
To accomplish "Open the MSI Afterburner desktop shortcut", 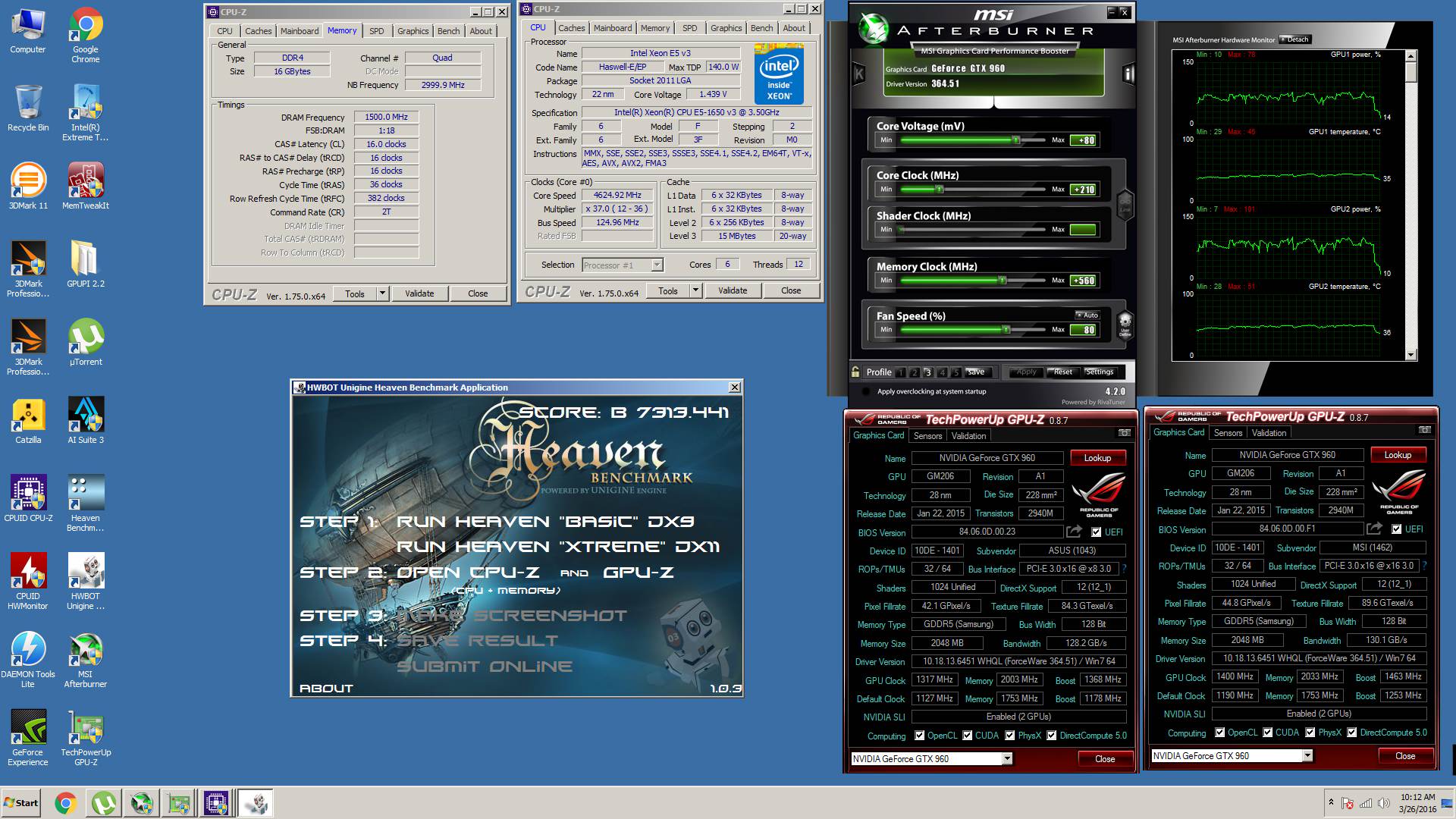I will coord(86,661).
